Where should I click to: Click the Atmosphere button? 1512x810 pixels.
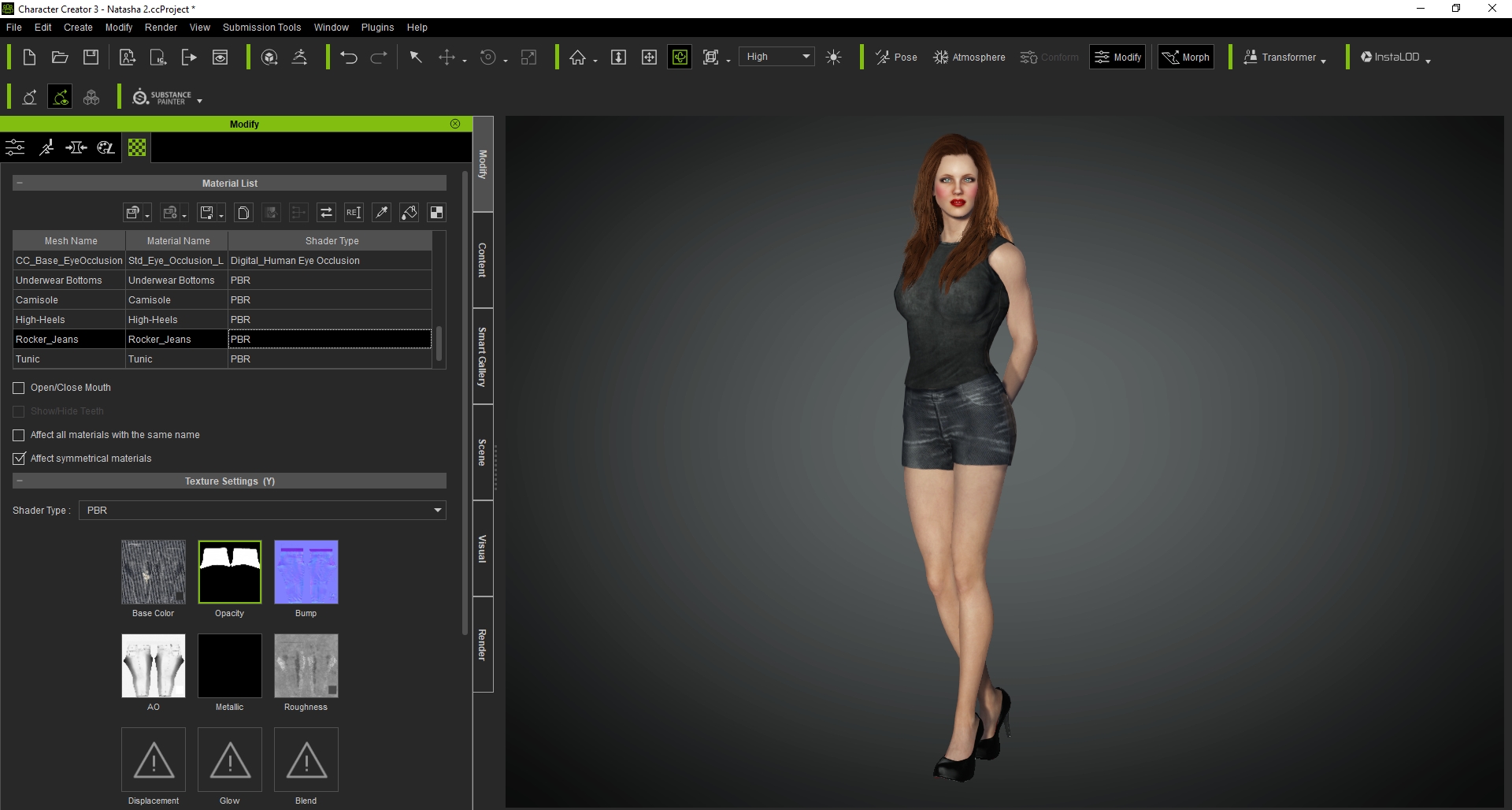pyautogui.click(x=969, y=57)
